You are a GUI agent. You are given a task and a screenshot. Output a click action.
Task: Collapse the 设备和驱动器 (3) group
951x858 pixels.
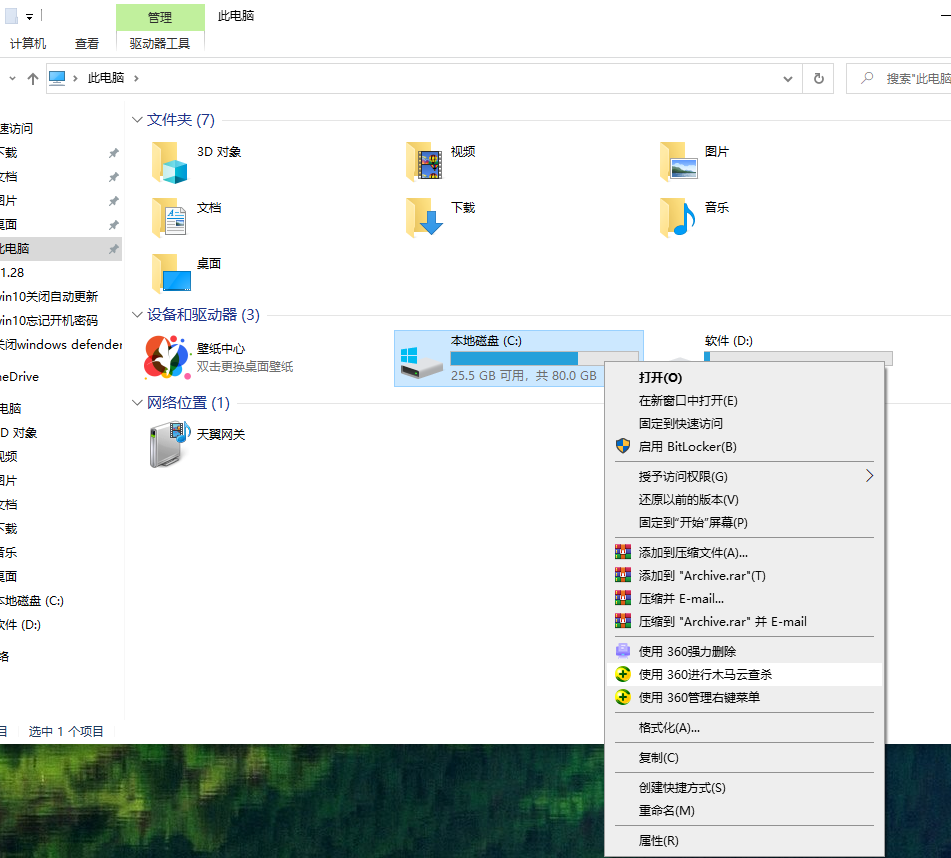click(x=138, y=315)
